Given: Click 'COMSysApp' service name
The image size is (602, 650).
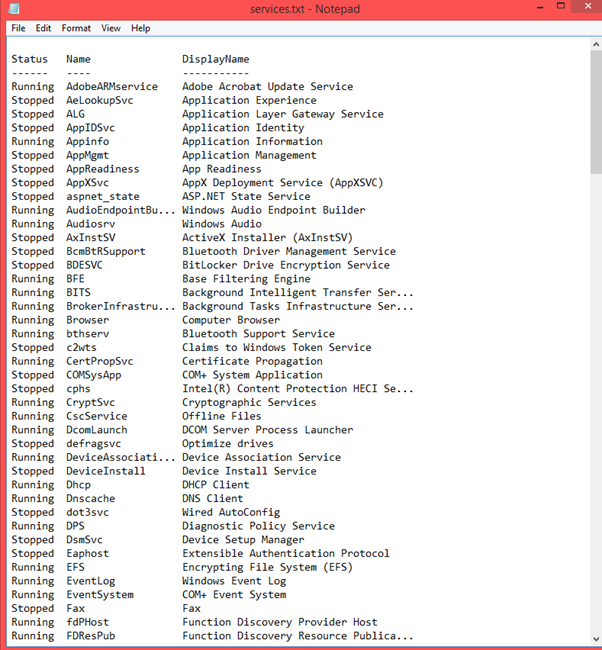Looking at the screenshot, I should coord(94,375).
